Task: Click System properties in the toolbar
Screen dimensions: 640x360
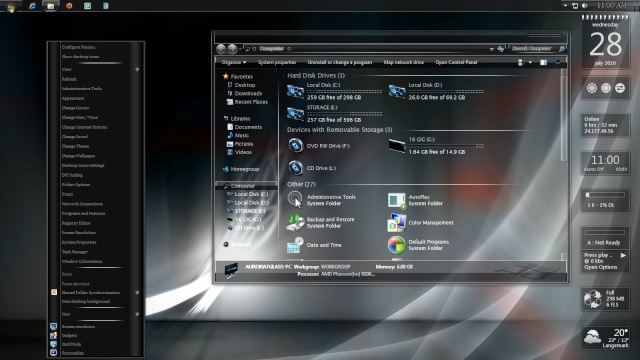Action: (277, 62)
